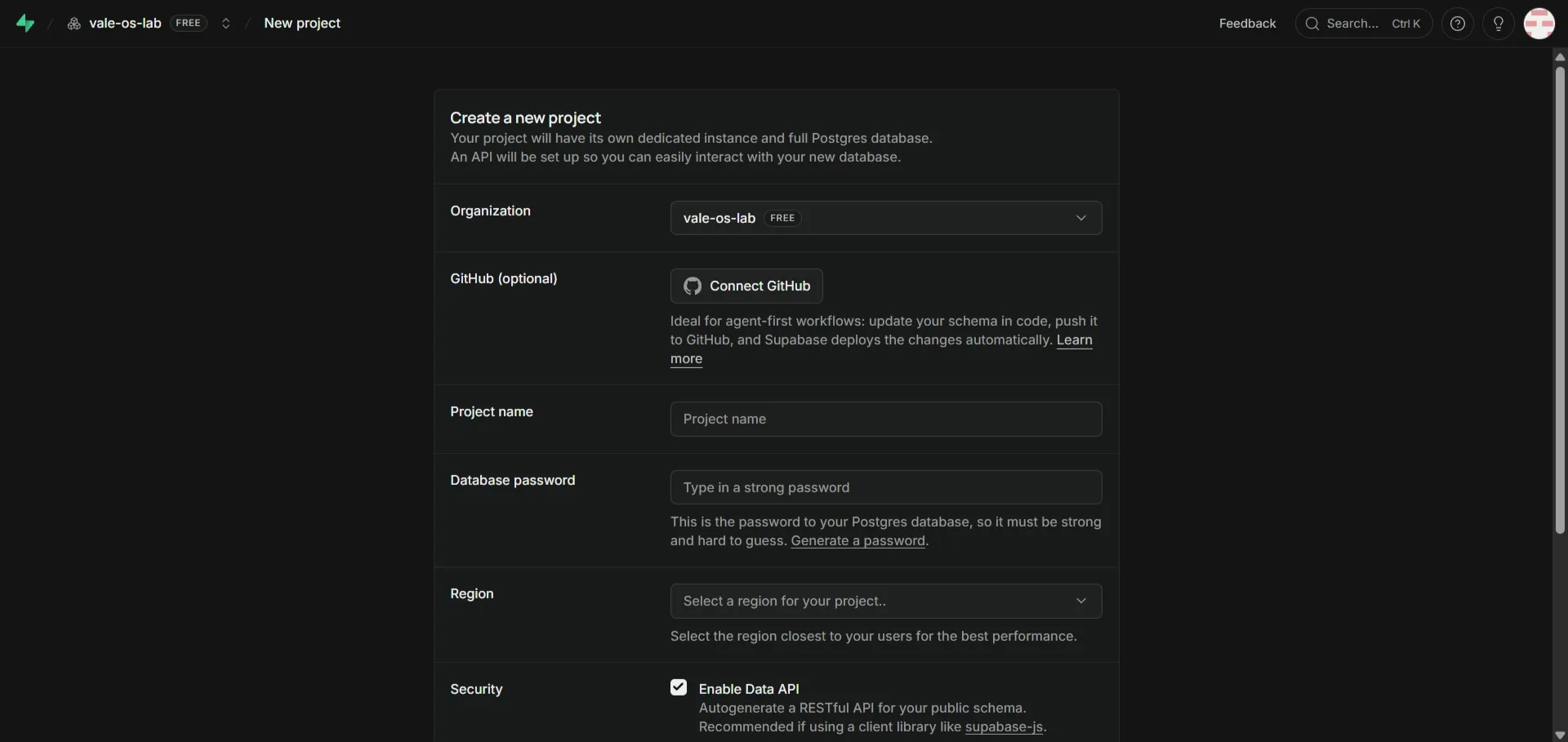This screenshot has width=1568, height=742.
Task: Click the Create a new project heading
Action: click(x=525, y=118)
